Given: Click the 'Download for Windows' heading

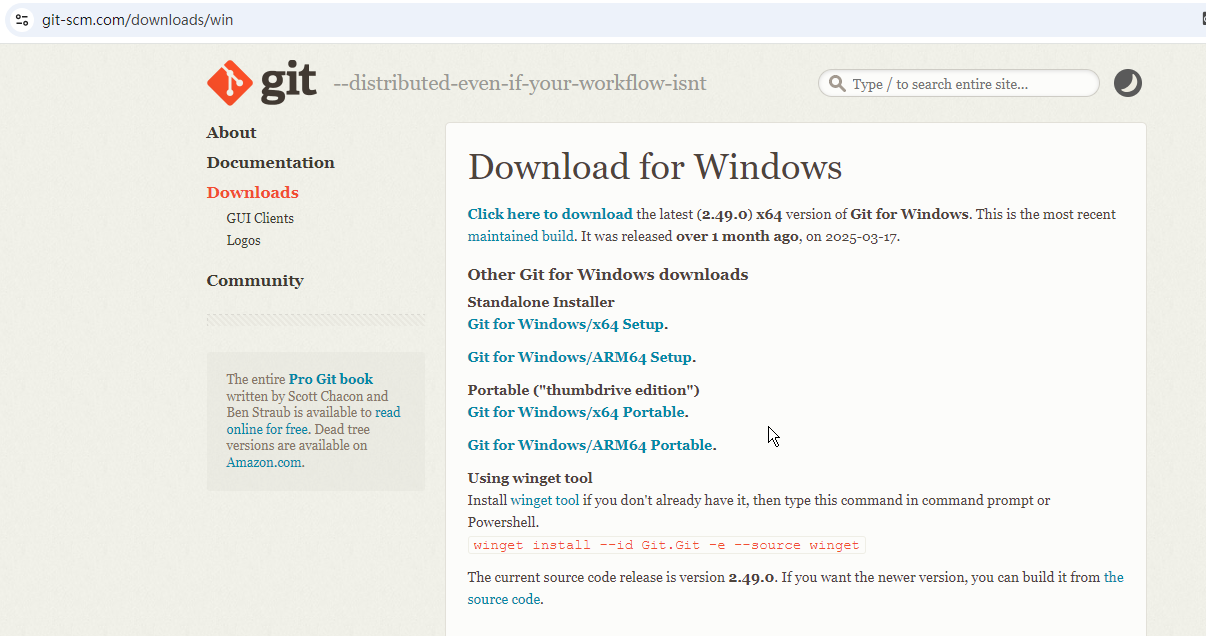Looking at the screenshot, I should click(655, 167).
